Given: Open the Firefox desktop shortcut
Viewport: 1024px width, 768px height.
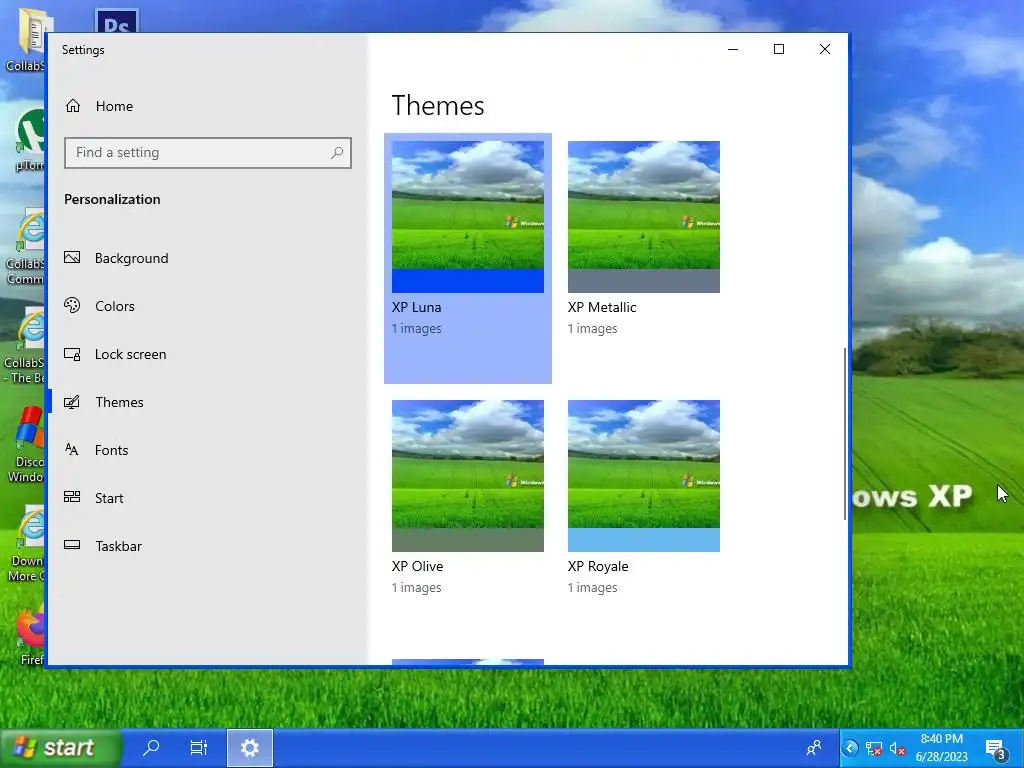Looking at the screenshot, I should click(x=30, y=635).
